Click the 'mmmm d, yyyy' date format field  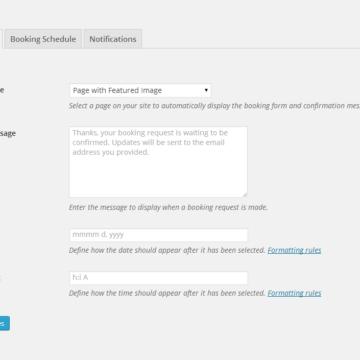(x=158, y=235)
